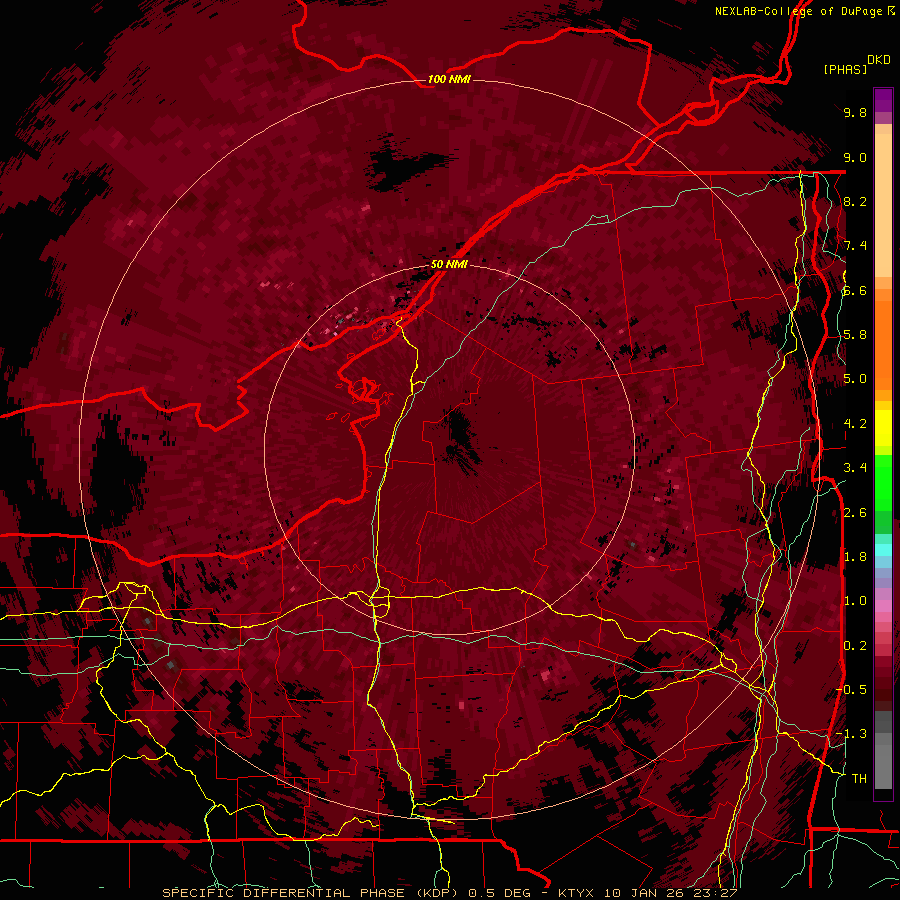Click the 5.0 scale label
The height and width of the screenshot is (900, 900).
coord(855,379)
